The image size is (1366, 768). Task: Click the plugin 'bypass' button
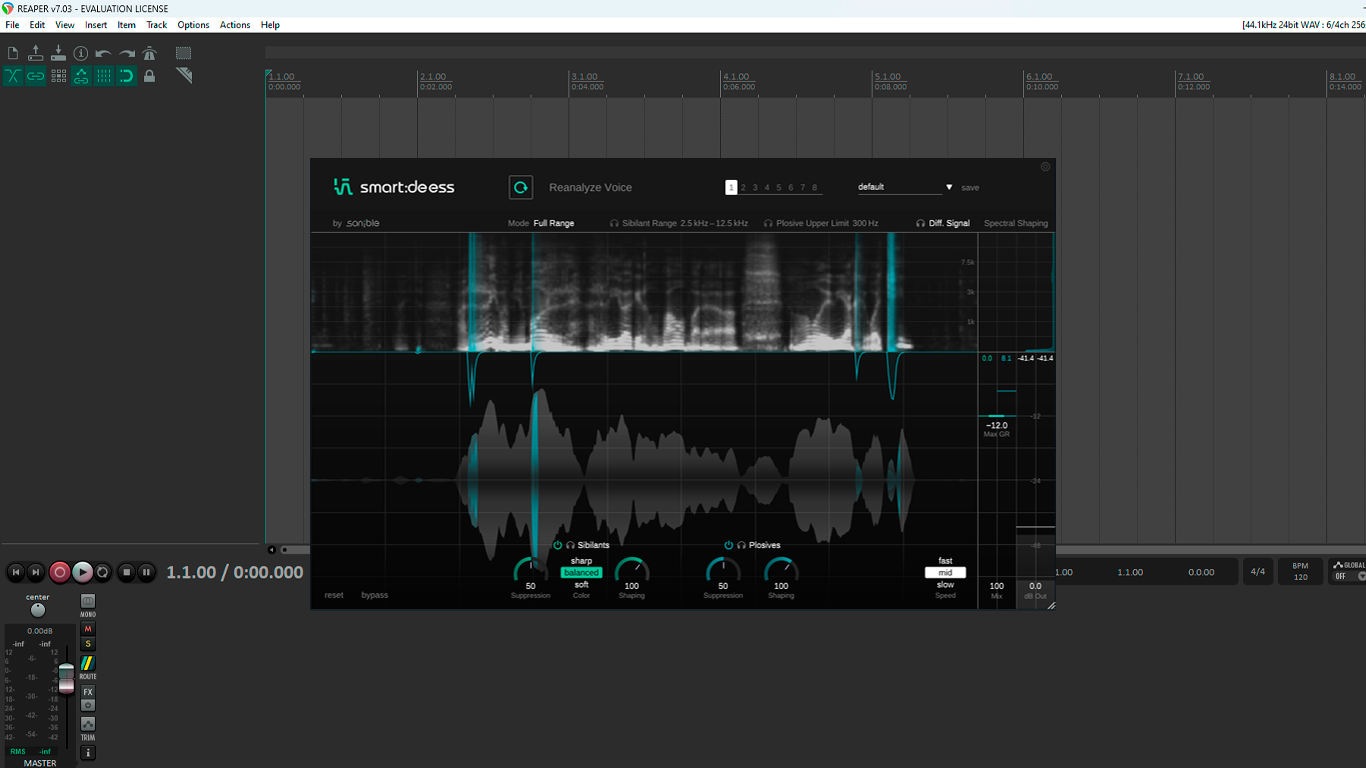[x=375, y=595]
